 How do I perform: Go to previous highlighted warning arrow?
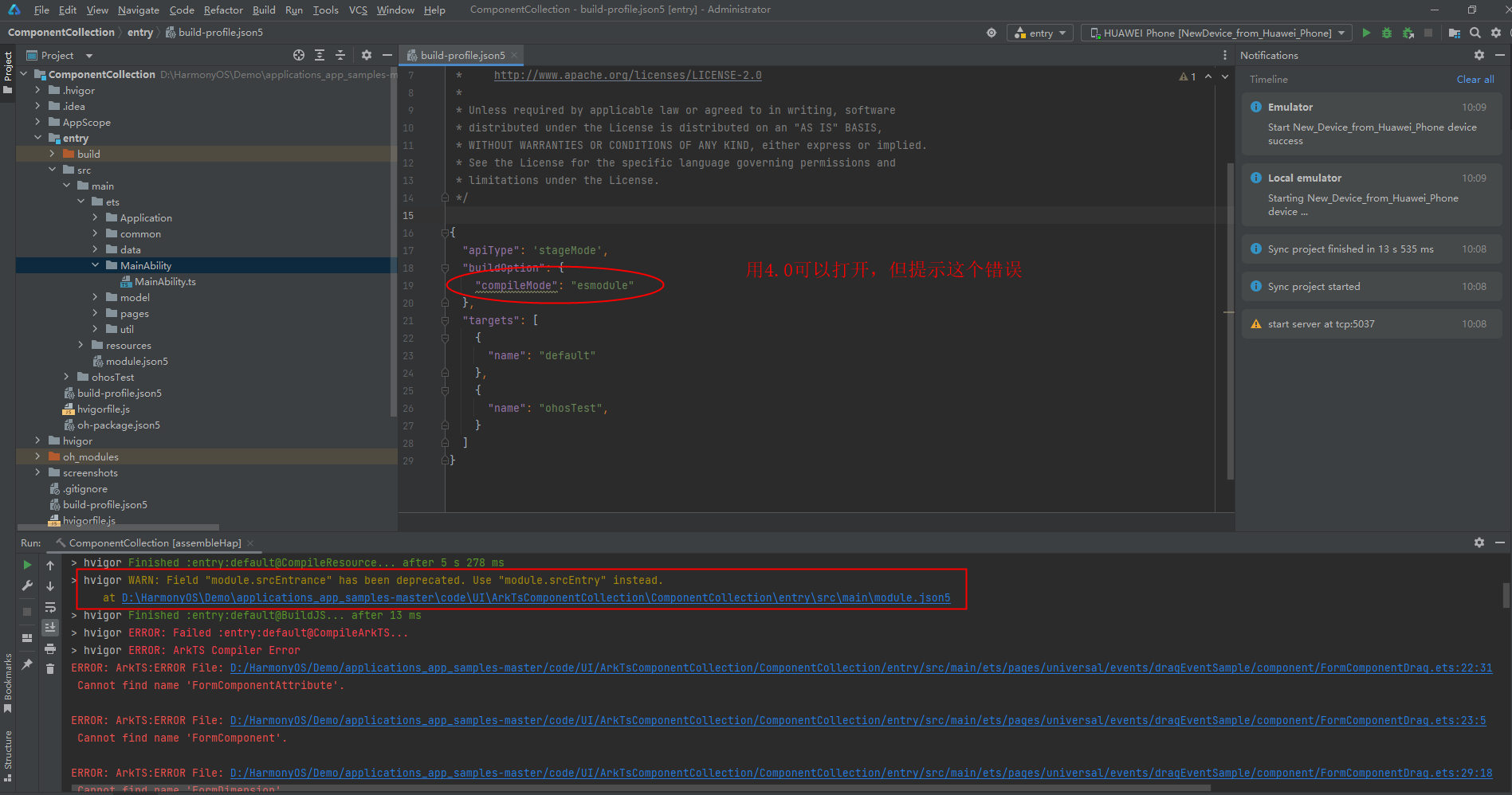coord(1208,76)
